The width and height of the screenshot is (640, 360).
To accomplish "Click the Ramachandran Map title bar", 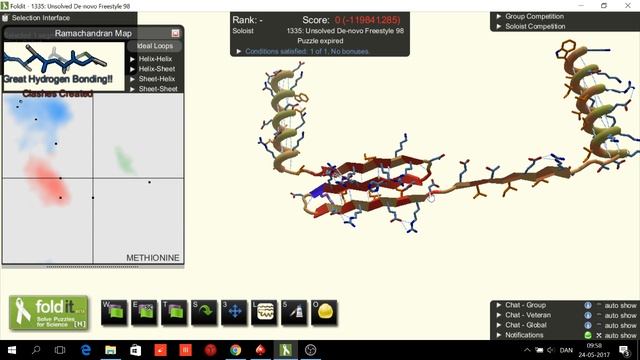I will click(93, 33).
